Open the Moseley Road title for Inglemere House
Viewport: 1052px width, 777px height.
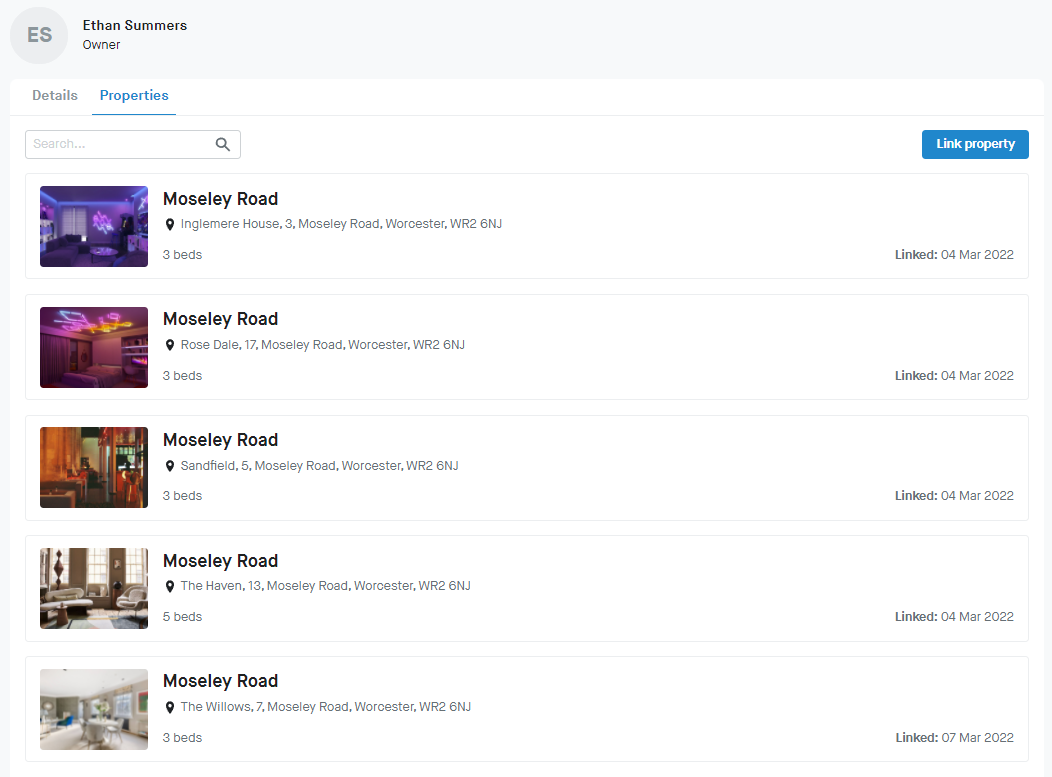[220, 199]
